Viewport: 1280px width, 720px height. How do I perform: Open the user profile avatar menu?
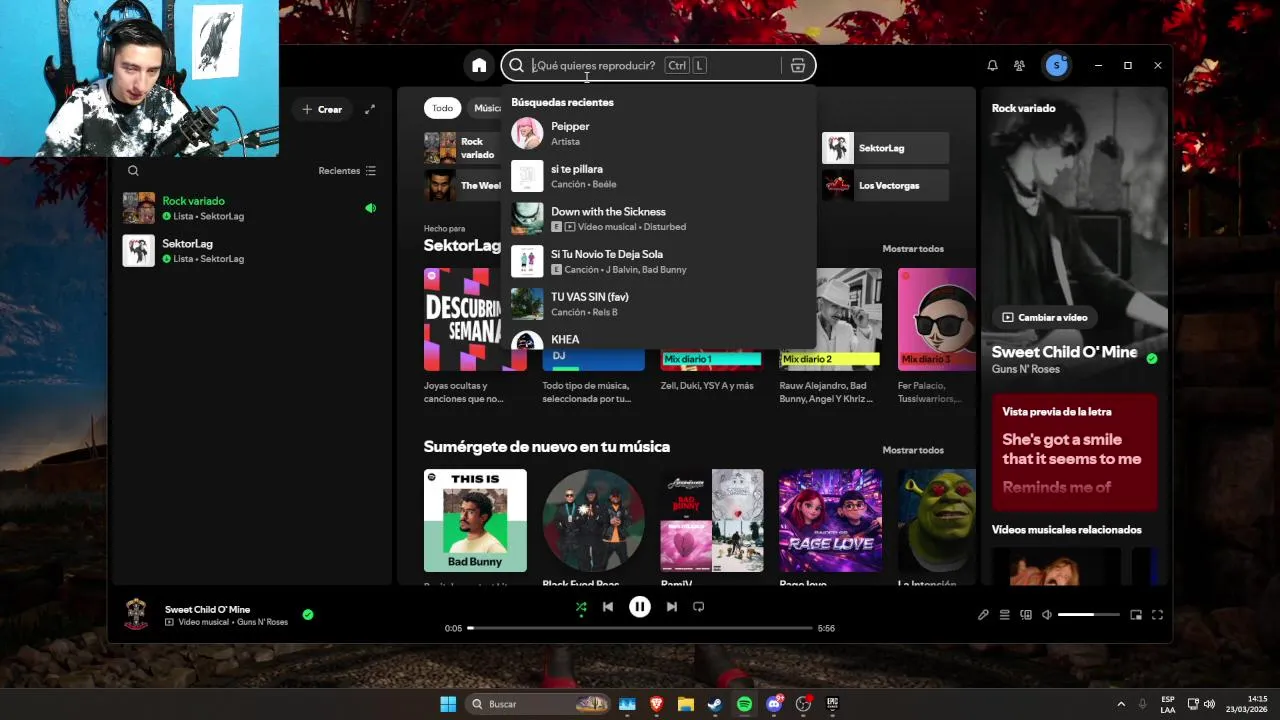click(1056, 65)
